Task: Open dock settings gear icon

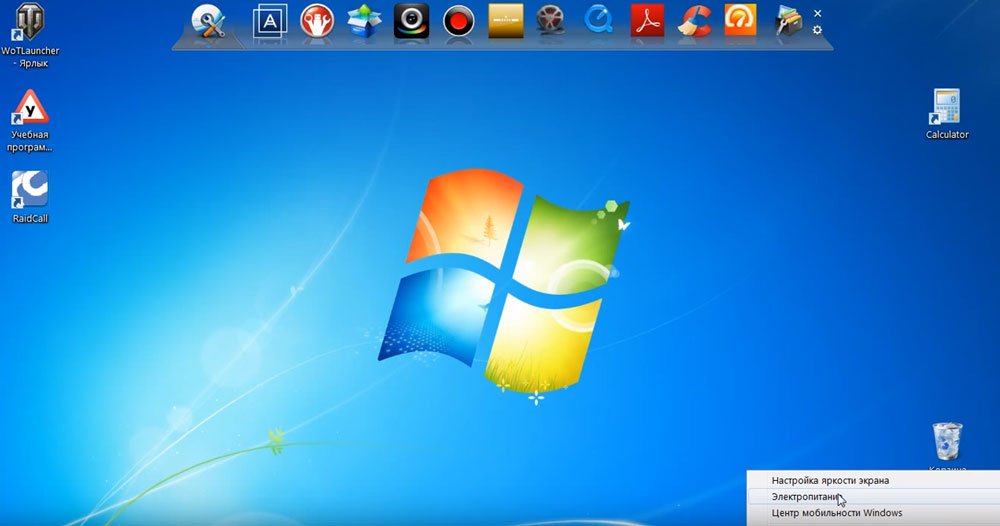Action: (x=818, y=30)
